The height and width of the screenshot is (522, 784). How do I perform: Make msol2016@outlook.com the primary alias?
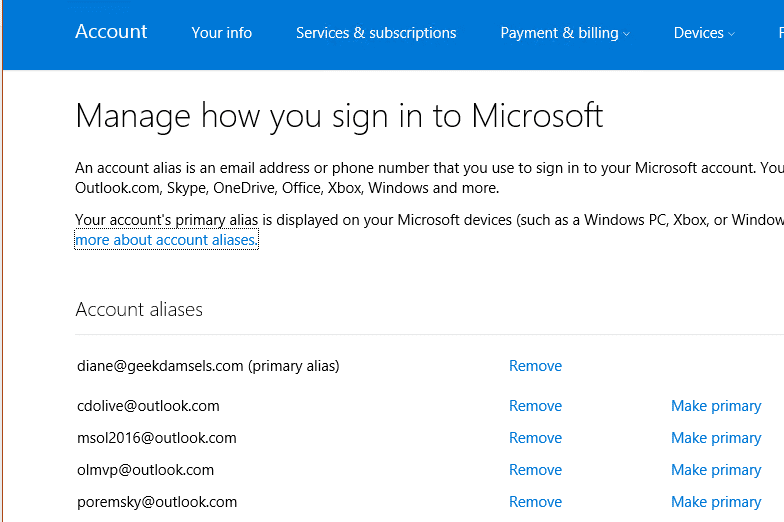[x=716, y=438]
